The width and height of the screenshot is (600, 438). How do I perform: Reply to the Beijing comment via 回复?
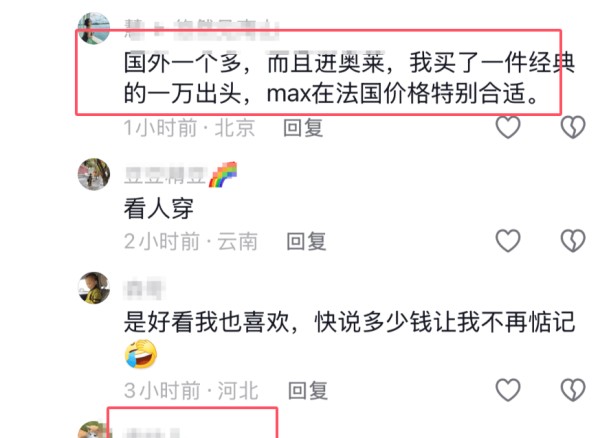(303, 128)
